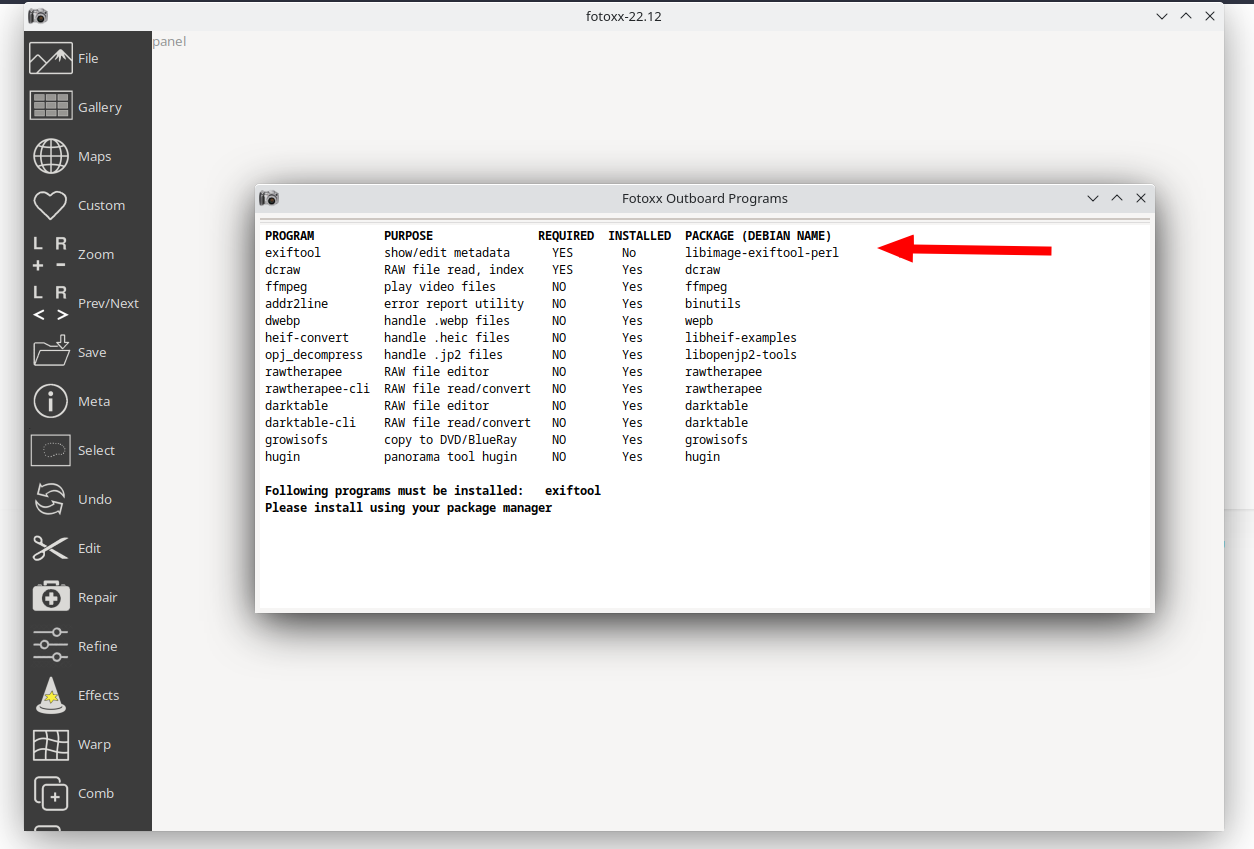Click the Zoom label in sidebar
This screenshot has width=1254, height=849.
pos(96,254)
